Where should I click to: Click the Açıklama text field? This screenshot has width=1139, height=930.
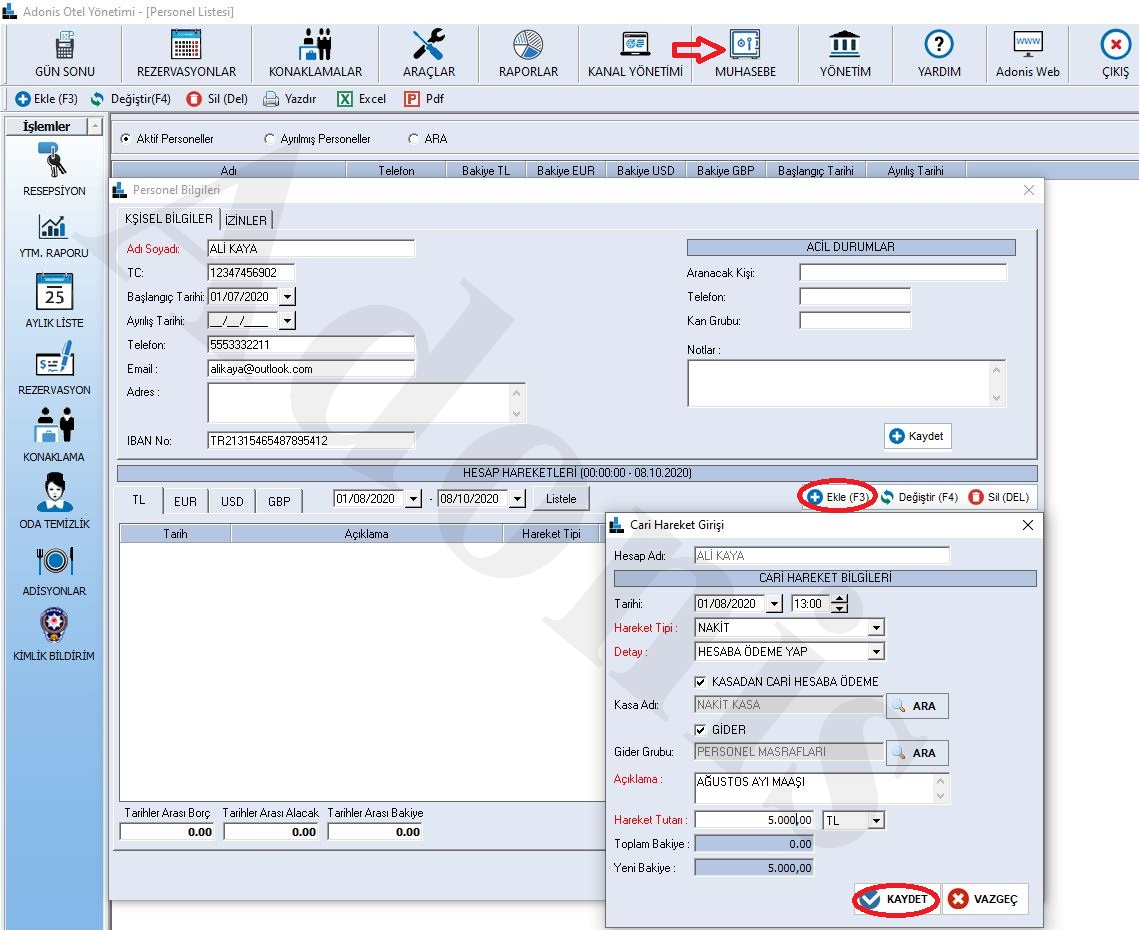click(x=814, y=787)
